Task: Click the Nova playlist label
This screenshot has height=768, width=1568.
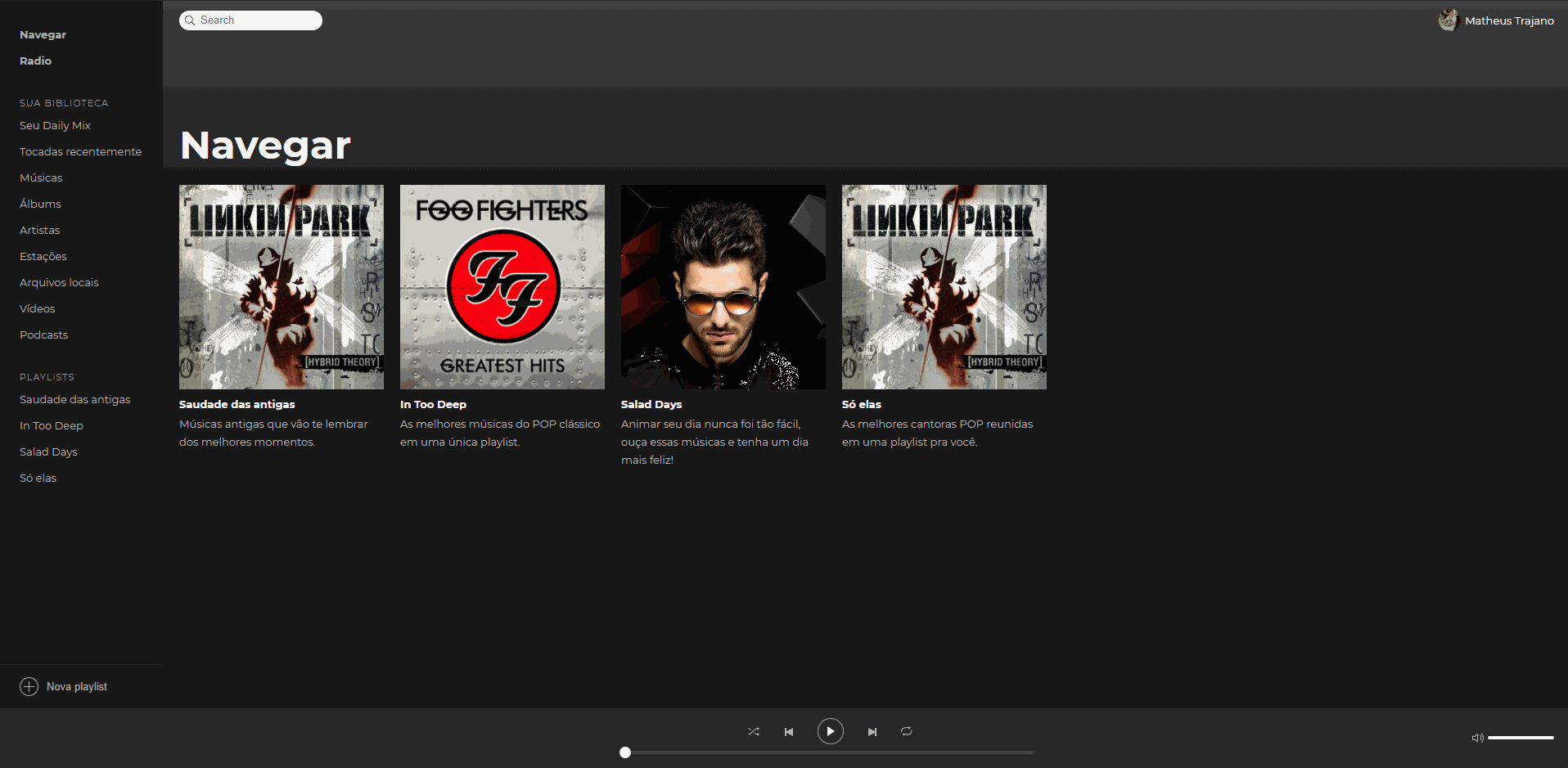Action: click(77, 687)
